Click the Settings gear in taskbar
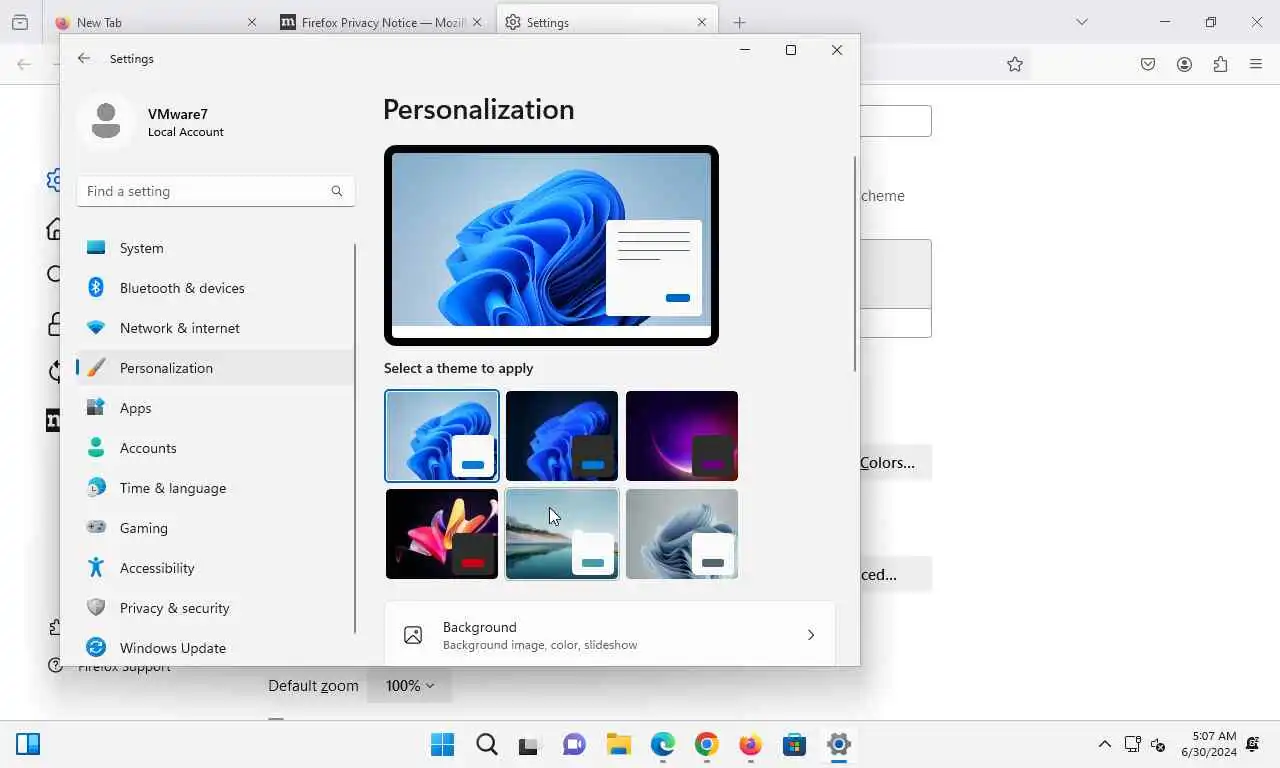 pos(839,744)
